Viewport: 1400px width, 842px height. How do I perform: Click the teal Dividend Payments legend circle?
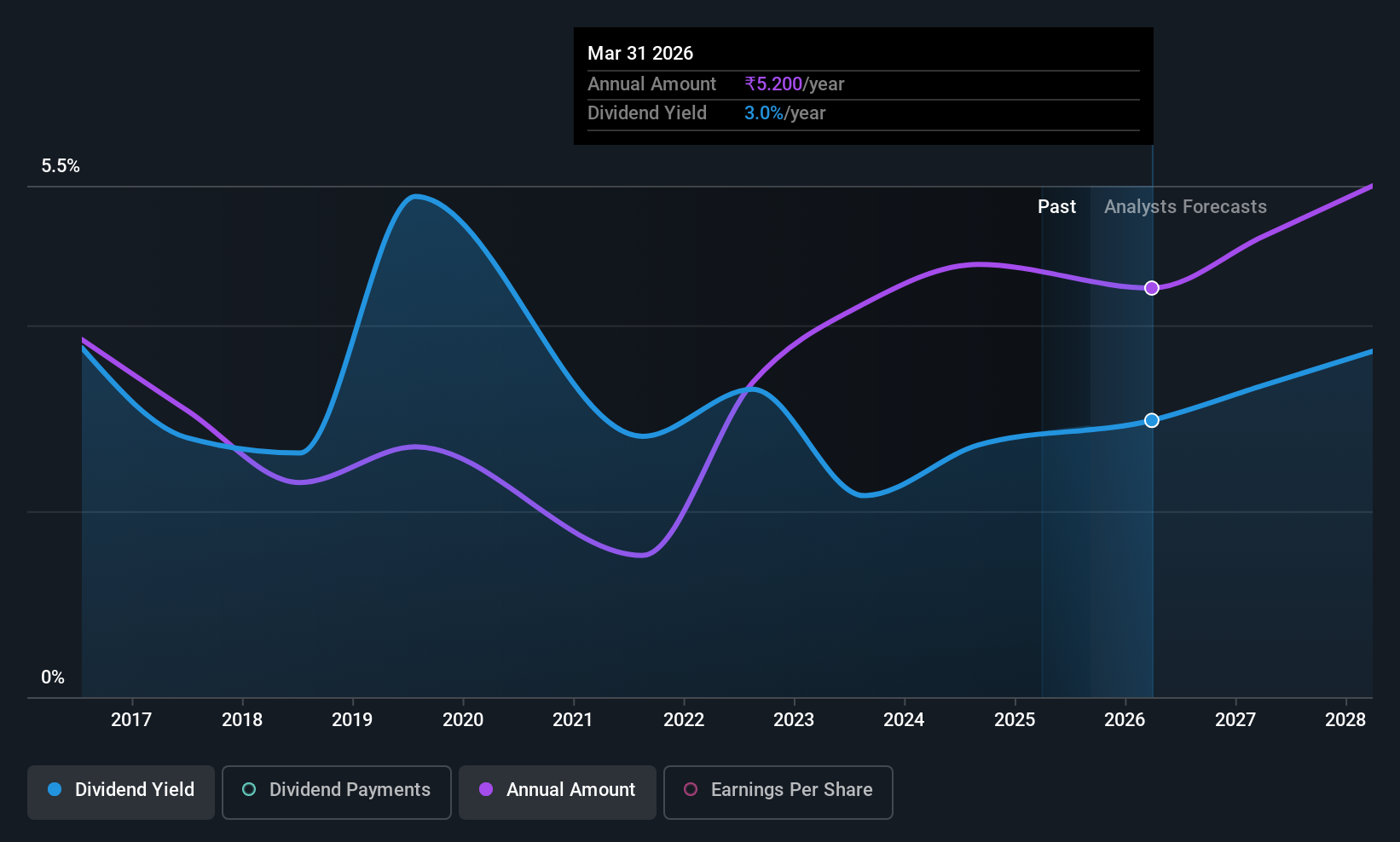[249, 789]
